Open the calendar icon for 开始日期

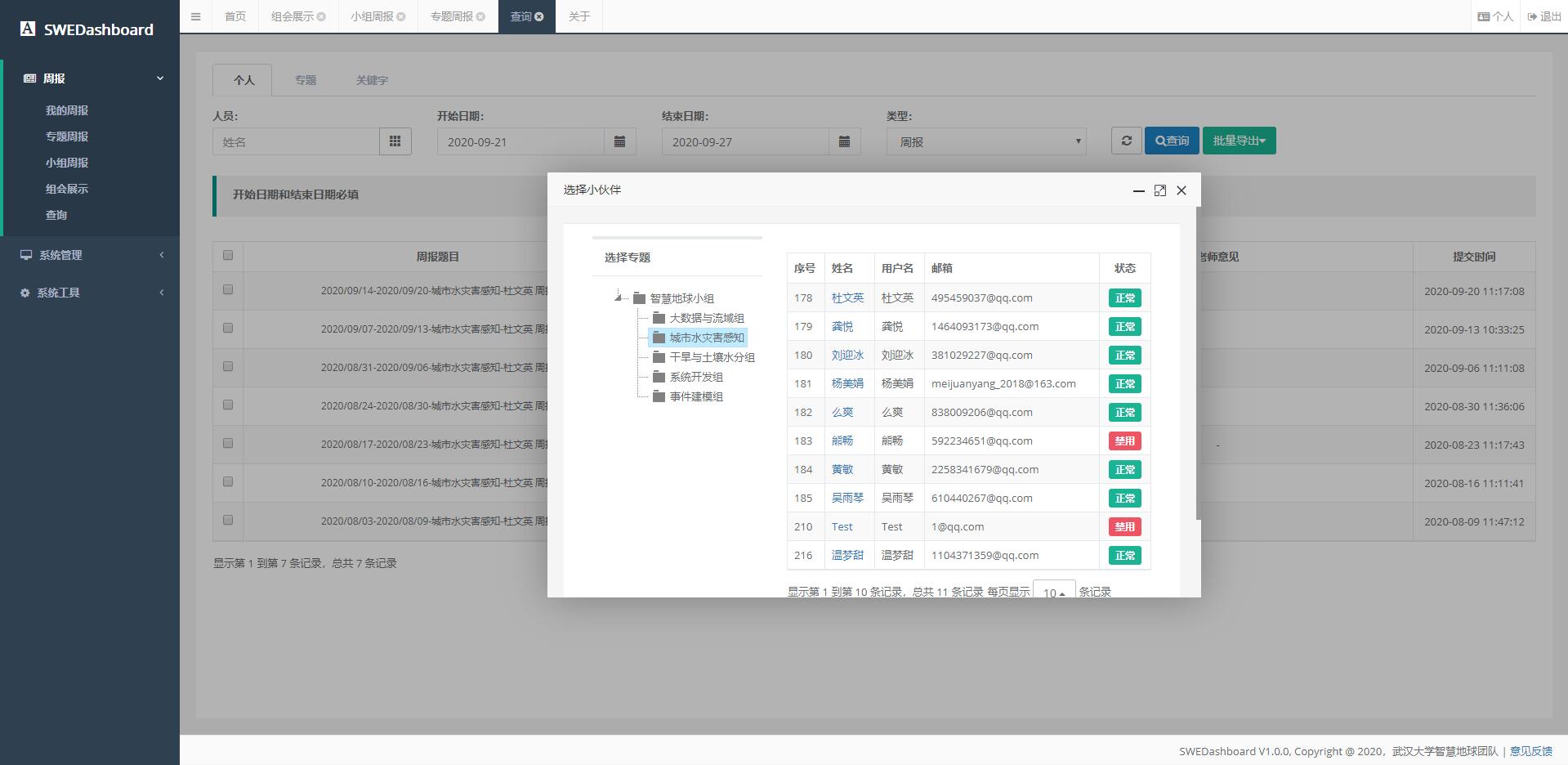(620, 141)
